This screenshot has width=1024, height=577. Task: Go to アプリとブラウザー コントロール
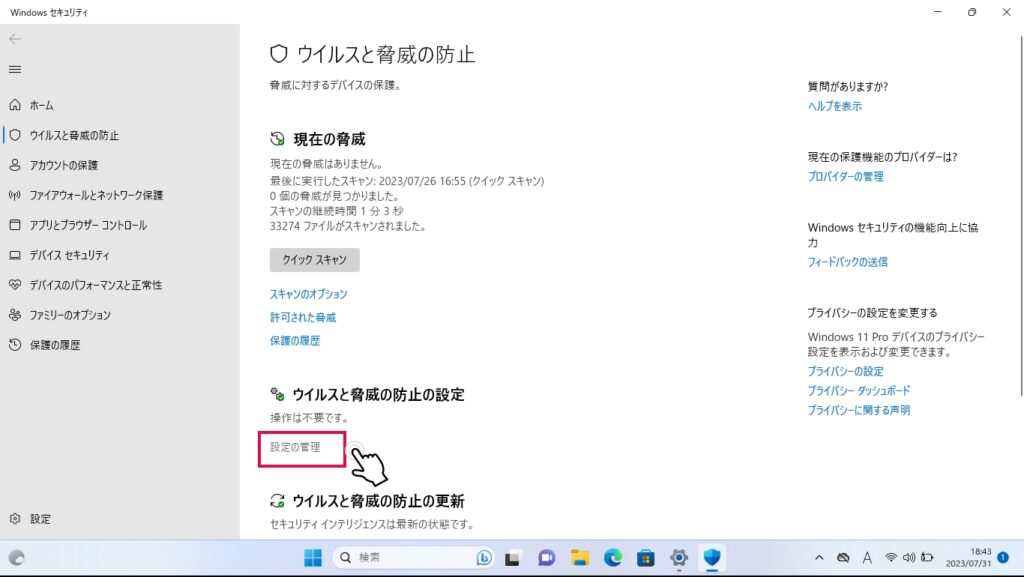[87, 225]
